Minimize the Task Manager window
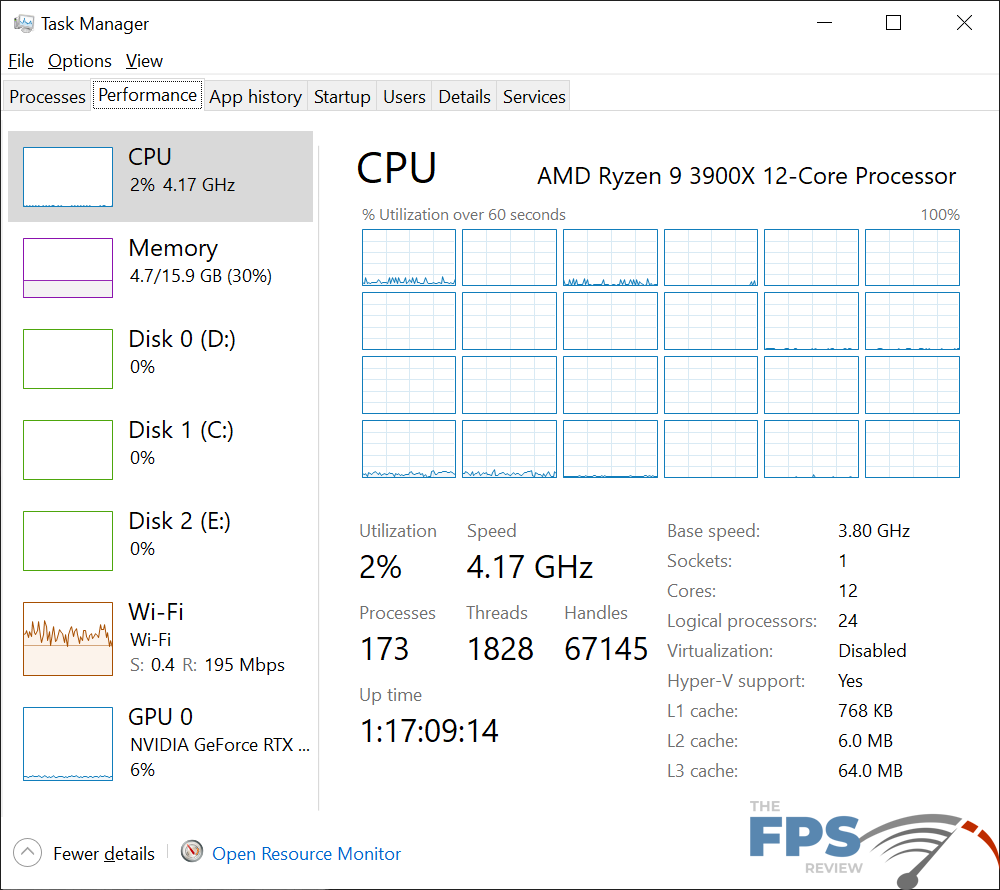Viewport: 1000px width, 890px height. tap(825, 23)
